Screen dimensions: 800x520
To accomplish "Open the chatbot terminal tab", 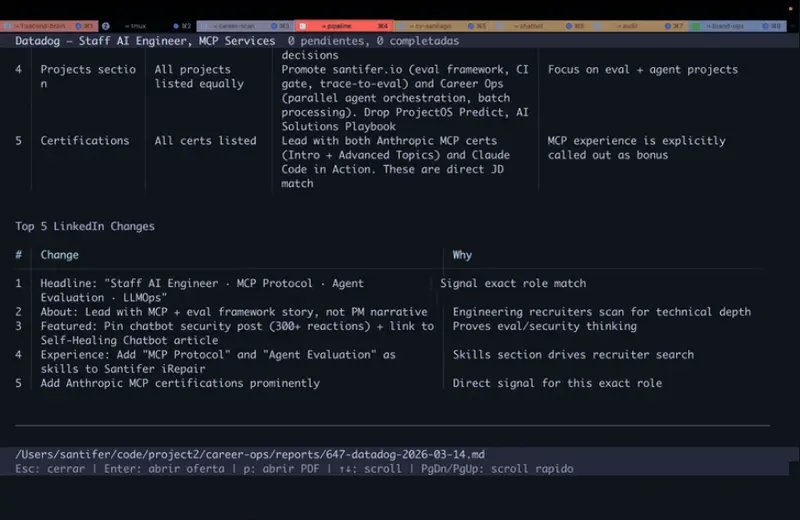I will coord(541,26).
